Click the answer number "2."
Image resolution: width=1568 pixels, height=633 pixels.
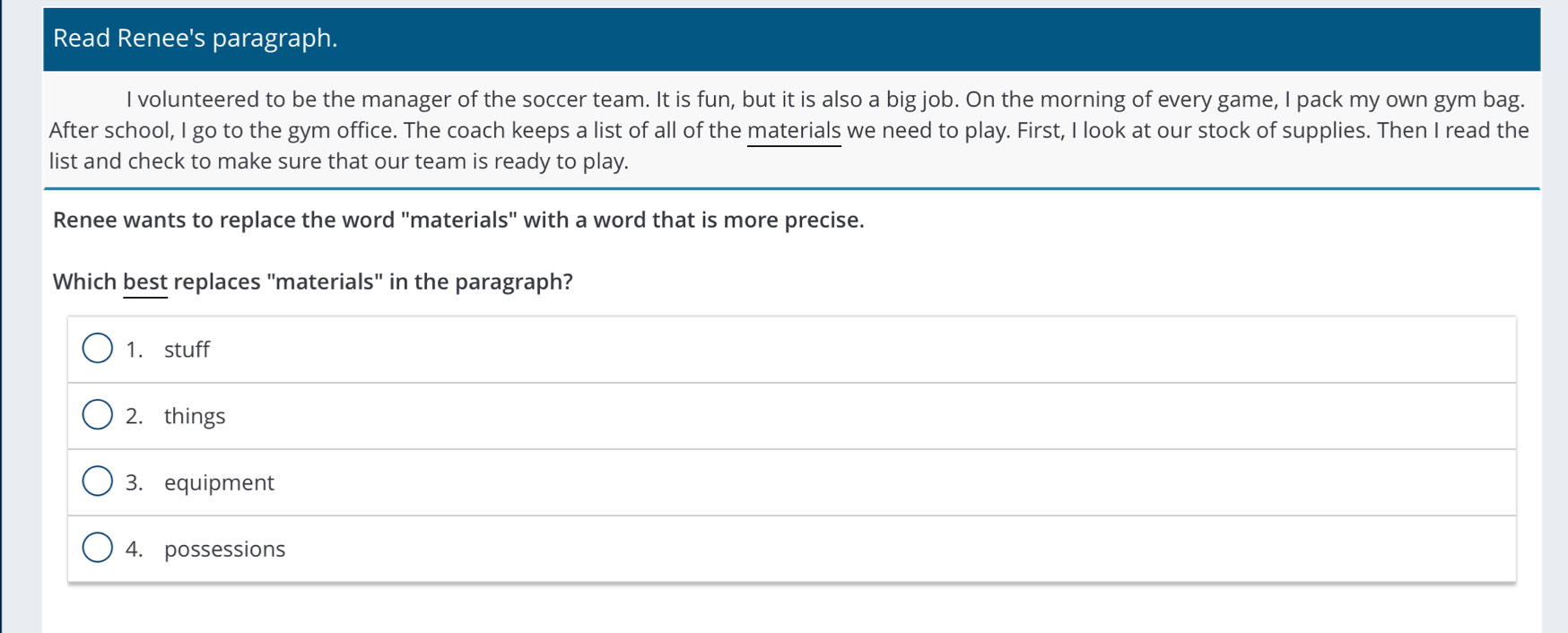[135, 416]
